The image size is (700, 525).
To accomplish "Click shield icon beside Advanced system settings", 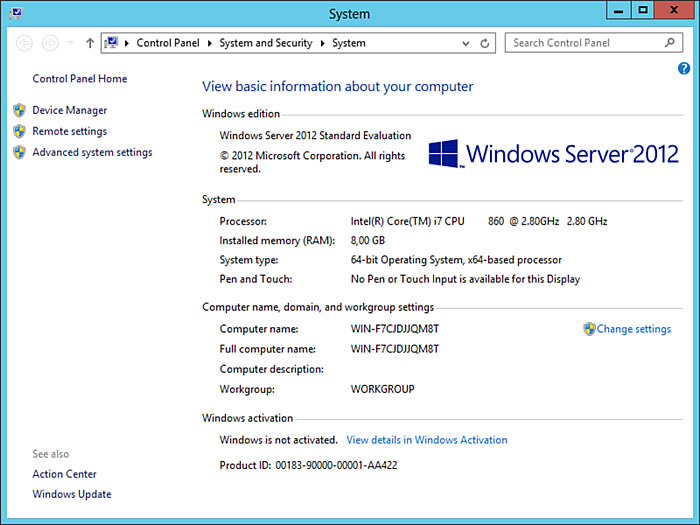I will (x=19, y=152).
